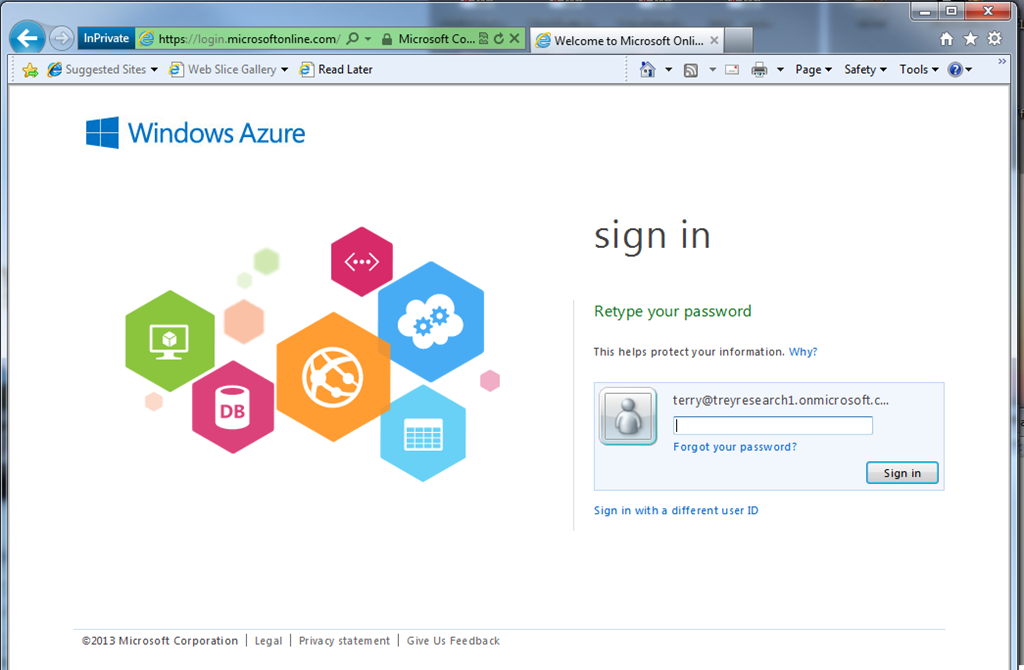Click the Give Us Feedback link

click(453, 641)
